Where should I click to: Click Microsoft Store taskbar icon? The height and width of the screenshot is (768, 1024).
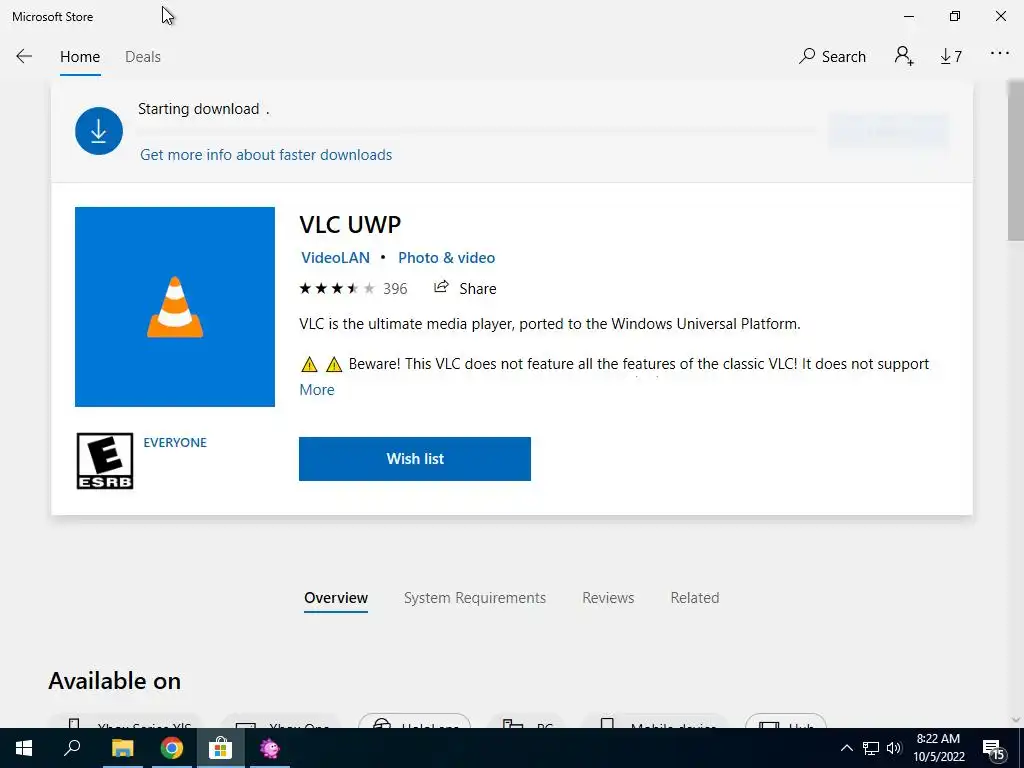221,748
